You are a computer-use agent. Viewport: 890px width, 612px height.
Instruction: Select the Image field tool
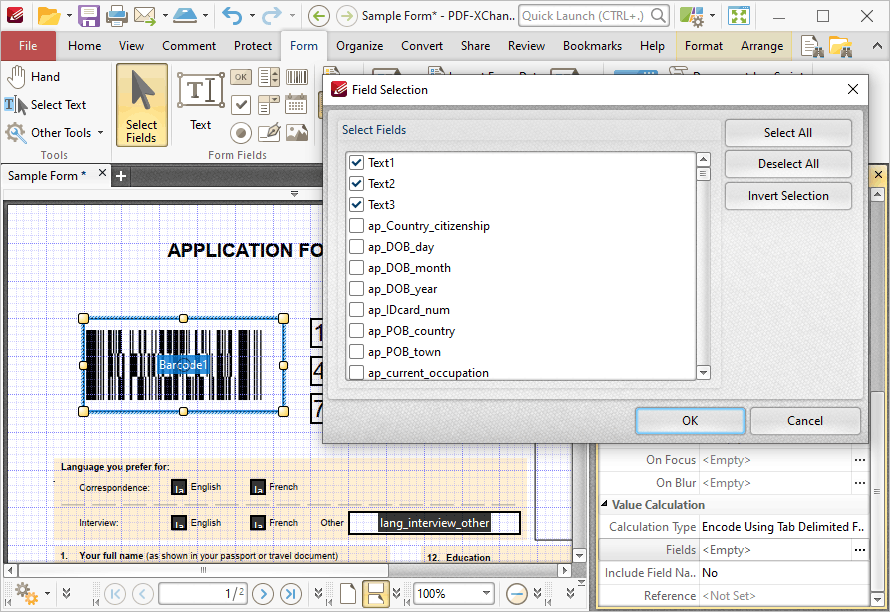(297, 133)
